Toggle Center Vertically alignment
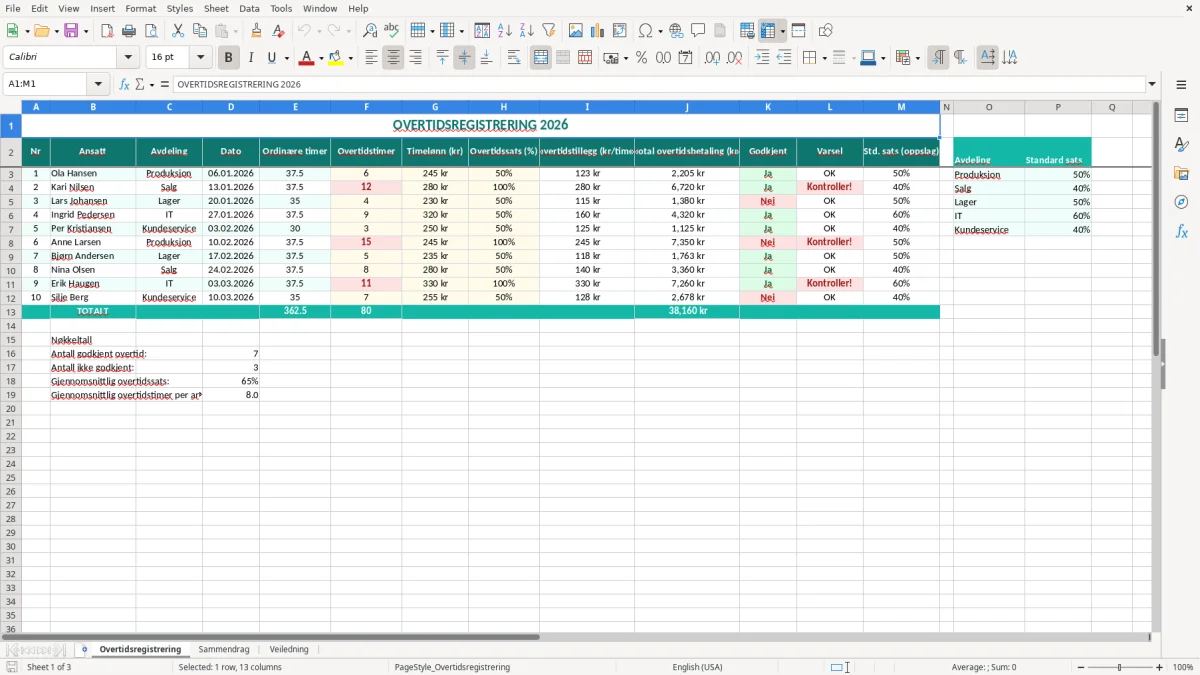This screenshot has width=1200, height=675. tap(464, 58)
